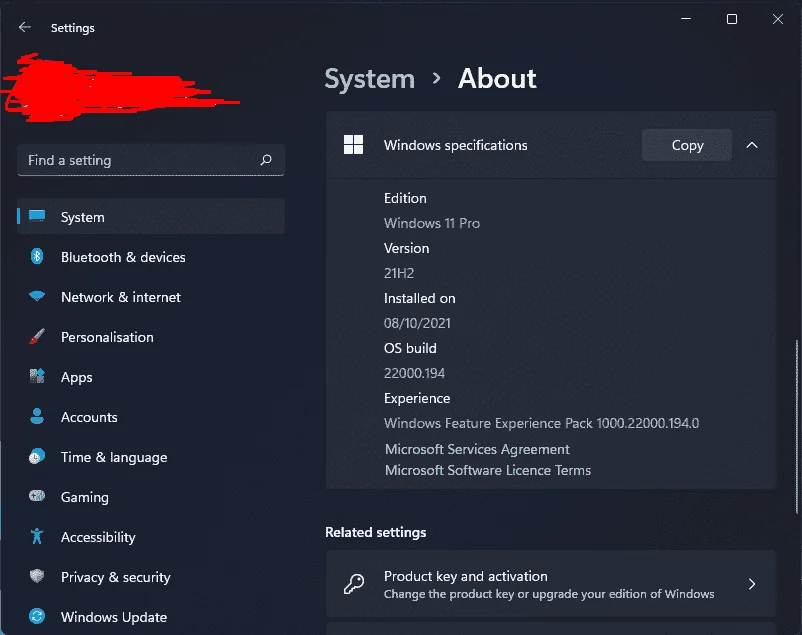This screenshot has height=635, width=802.
Task: Maximize the Settings window
Action: pyautogui.click(x=732, y=19)
